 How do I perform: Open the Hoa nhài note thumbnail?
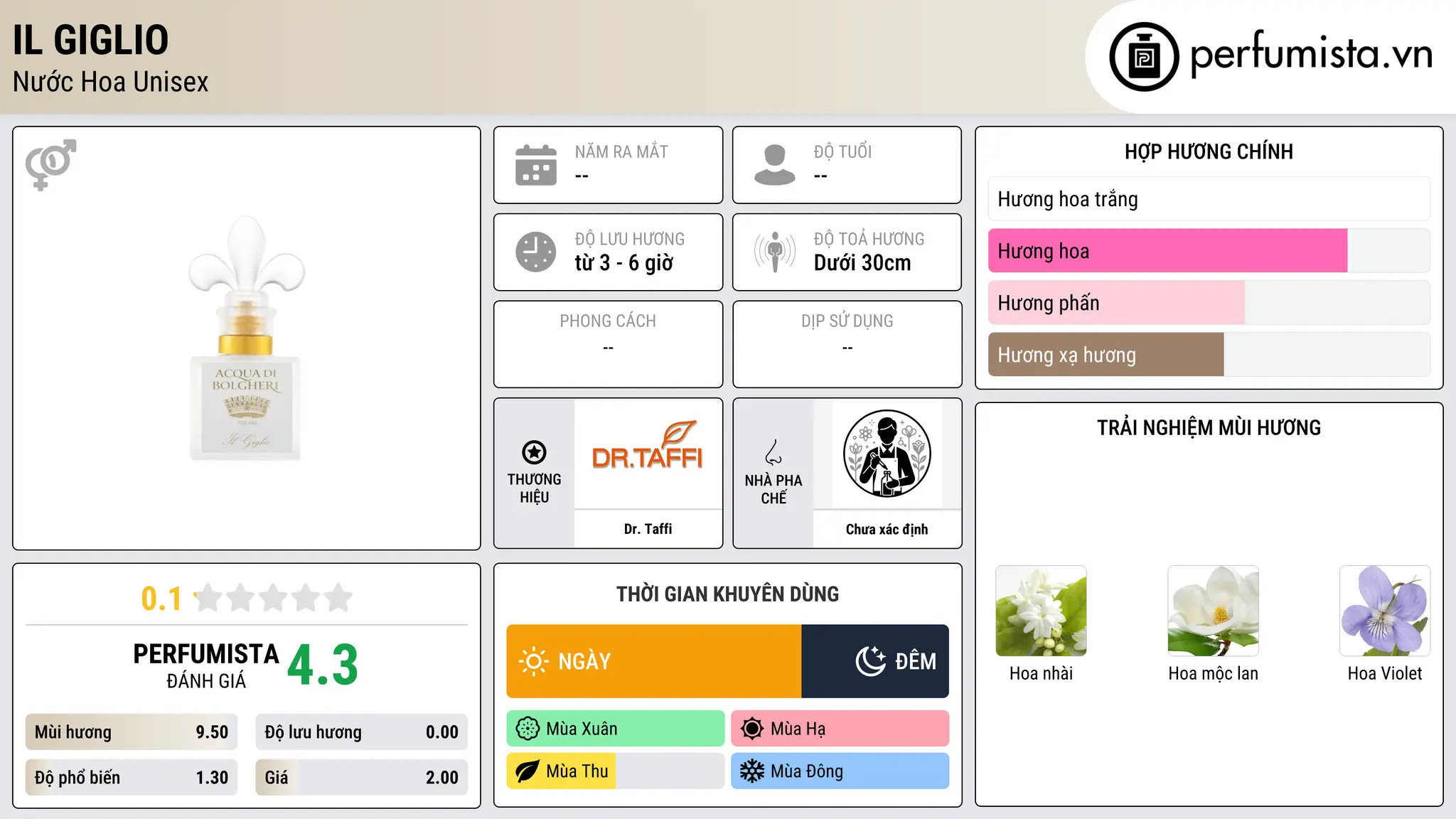tap(1041, 611)
